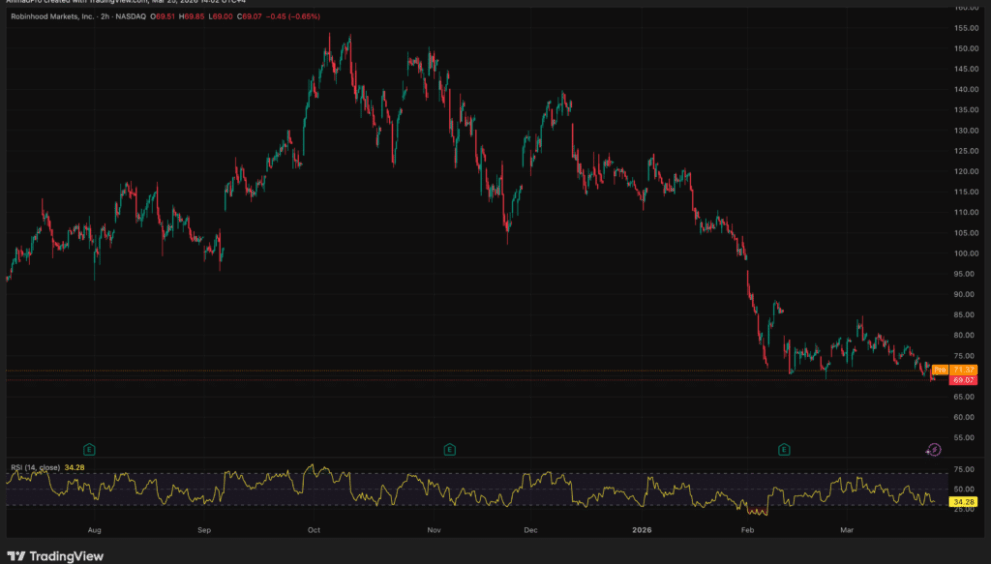This screenshot has height=564, width=991.
Task: Select the orange 71.37 pre-market price label
Action: 963,370
